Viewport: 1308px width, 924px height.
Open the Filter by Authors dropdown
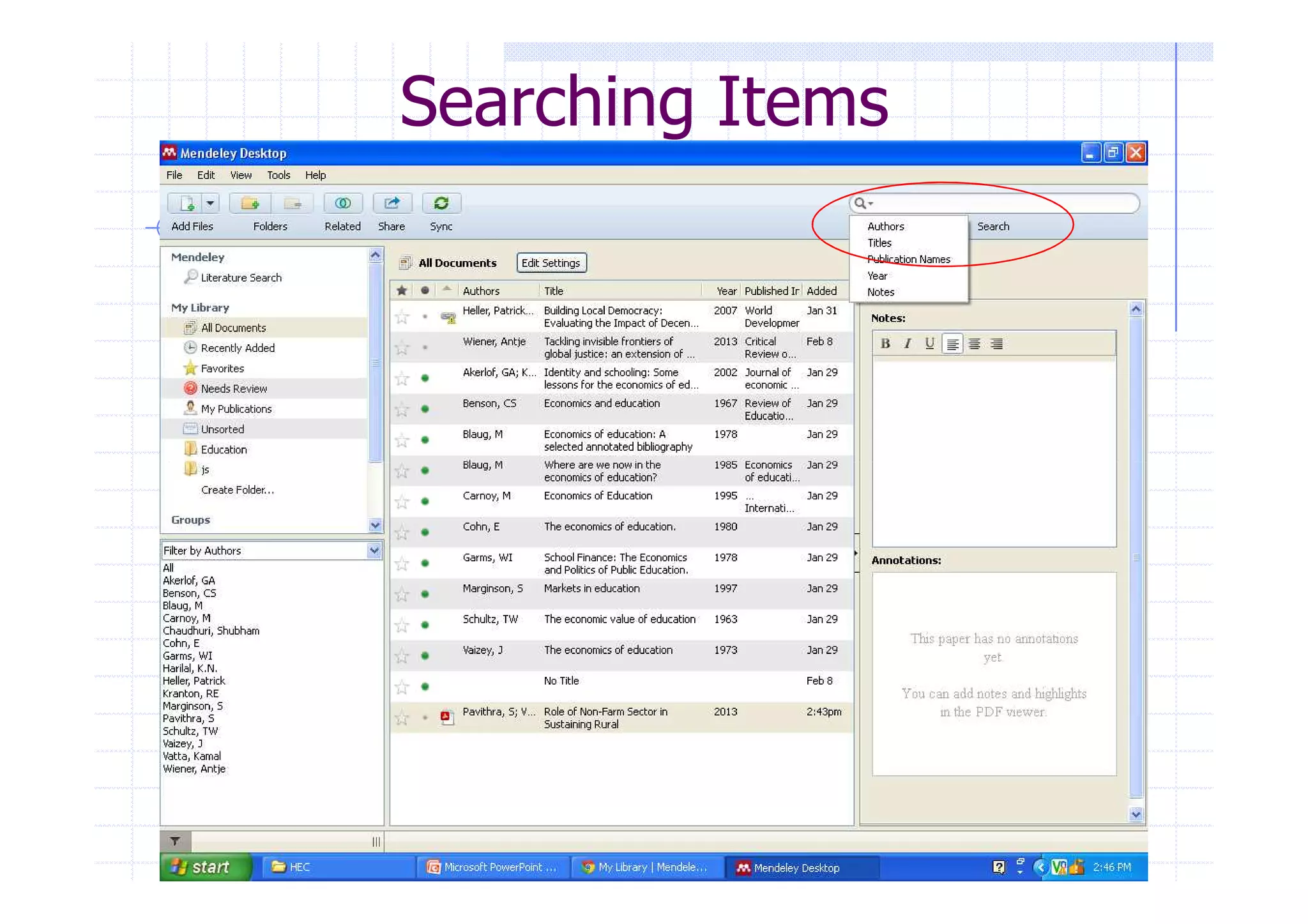(374, 550)
